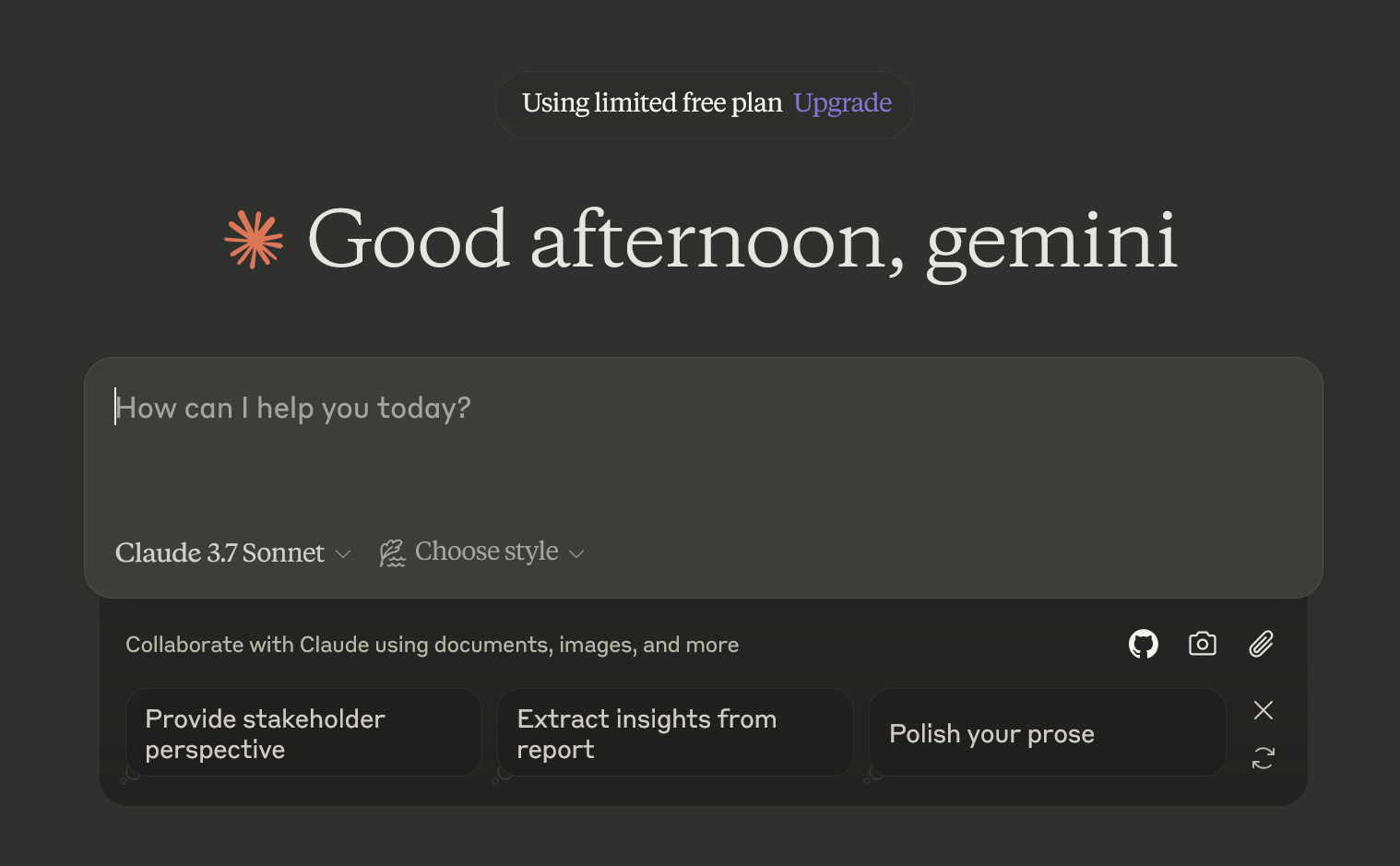The width and height of the screenshot is (1400, 866).
Task: Click the camera icon to capture screenshot
Action: 1203,644
